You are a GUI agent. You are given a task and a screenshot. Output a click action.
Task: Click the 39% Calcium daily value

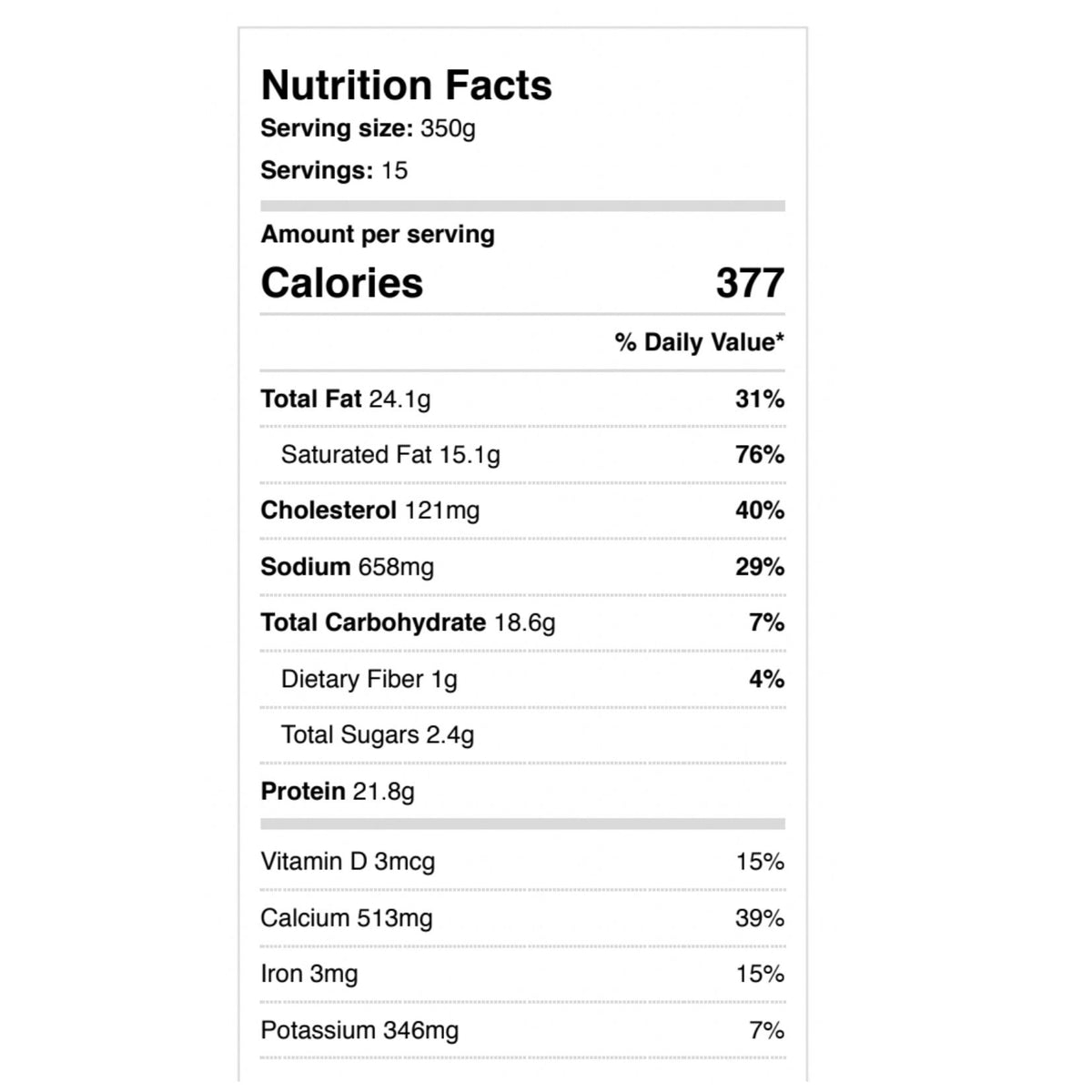pos(760,918)
